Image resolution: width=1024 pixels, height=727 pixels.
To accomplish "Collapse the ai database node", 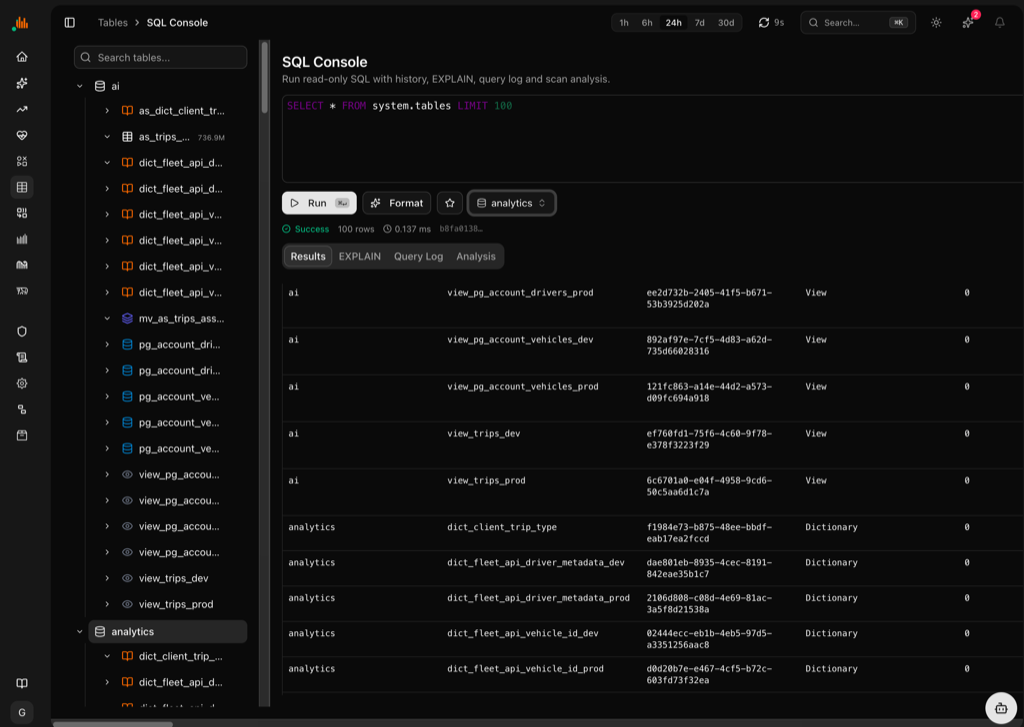I will 80,86.
